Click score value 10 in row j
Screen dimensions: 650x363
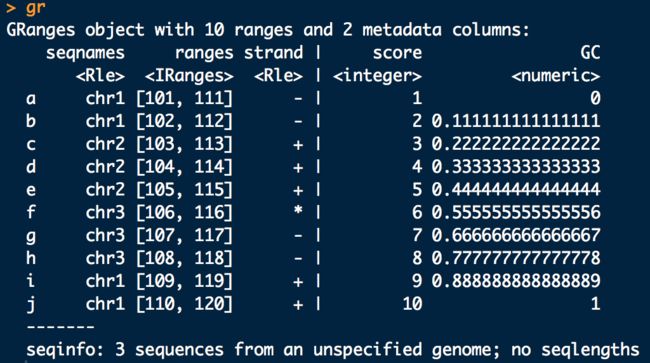point(412,304)
